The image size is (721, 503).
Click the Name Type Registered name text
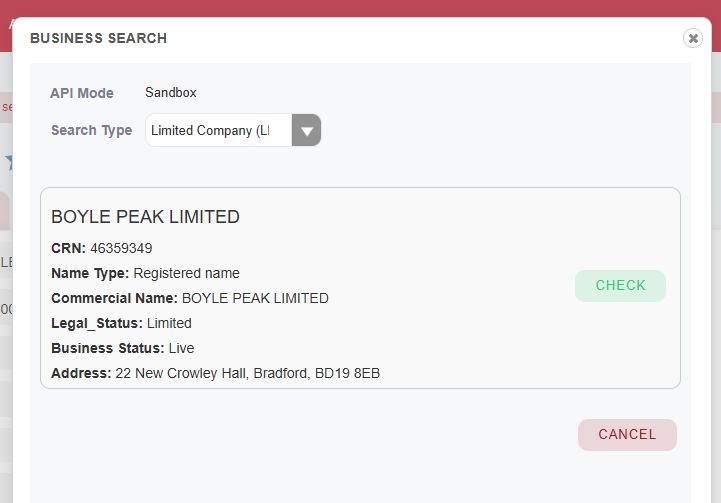pos(186,273)
